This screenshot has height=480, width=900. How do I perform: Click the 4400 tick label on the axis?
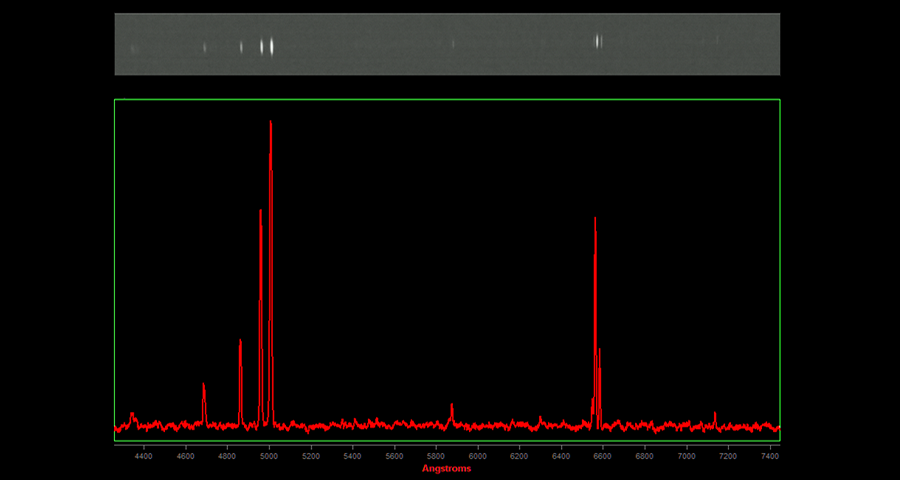pos(143,456)
